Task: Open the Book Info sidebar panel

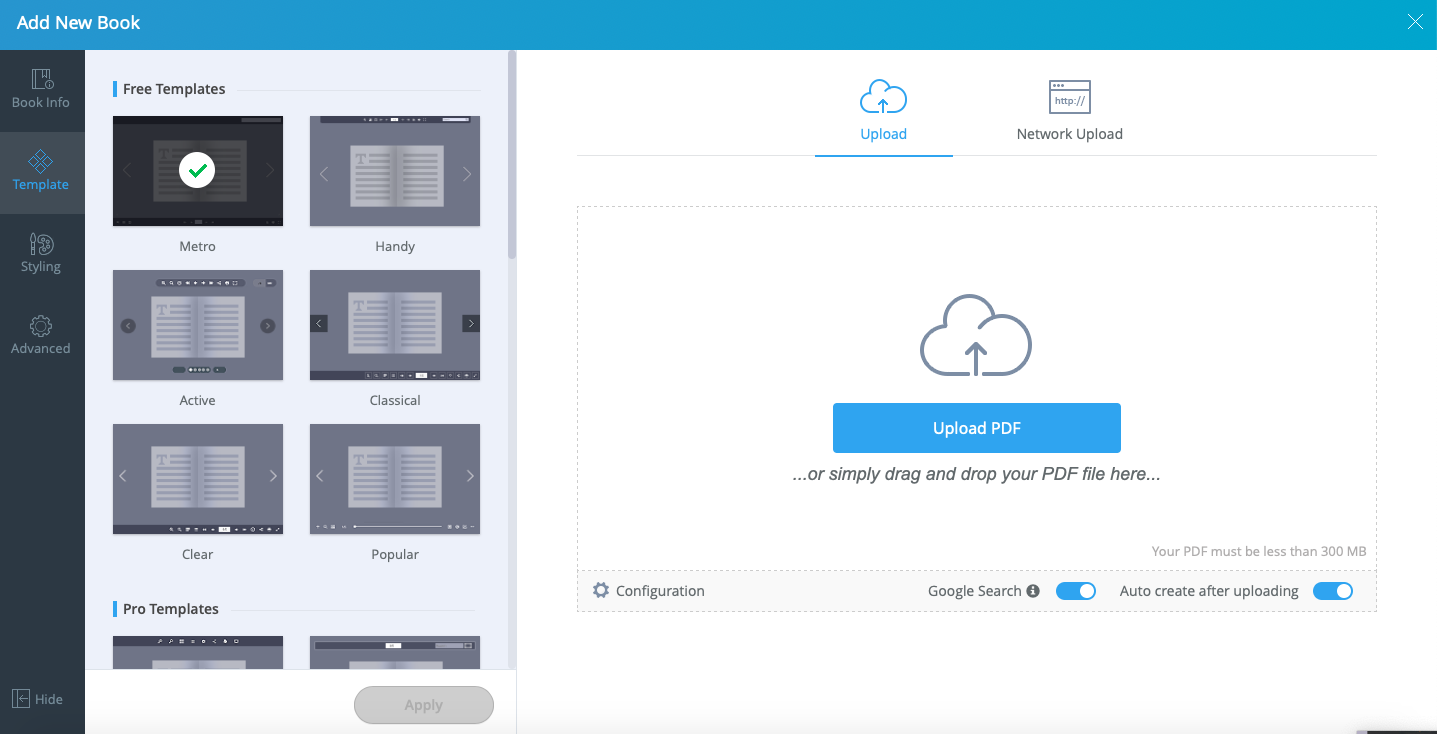Action: [41, 88]
